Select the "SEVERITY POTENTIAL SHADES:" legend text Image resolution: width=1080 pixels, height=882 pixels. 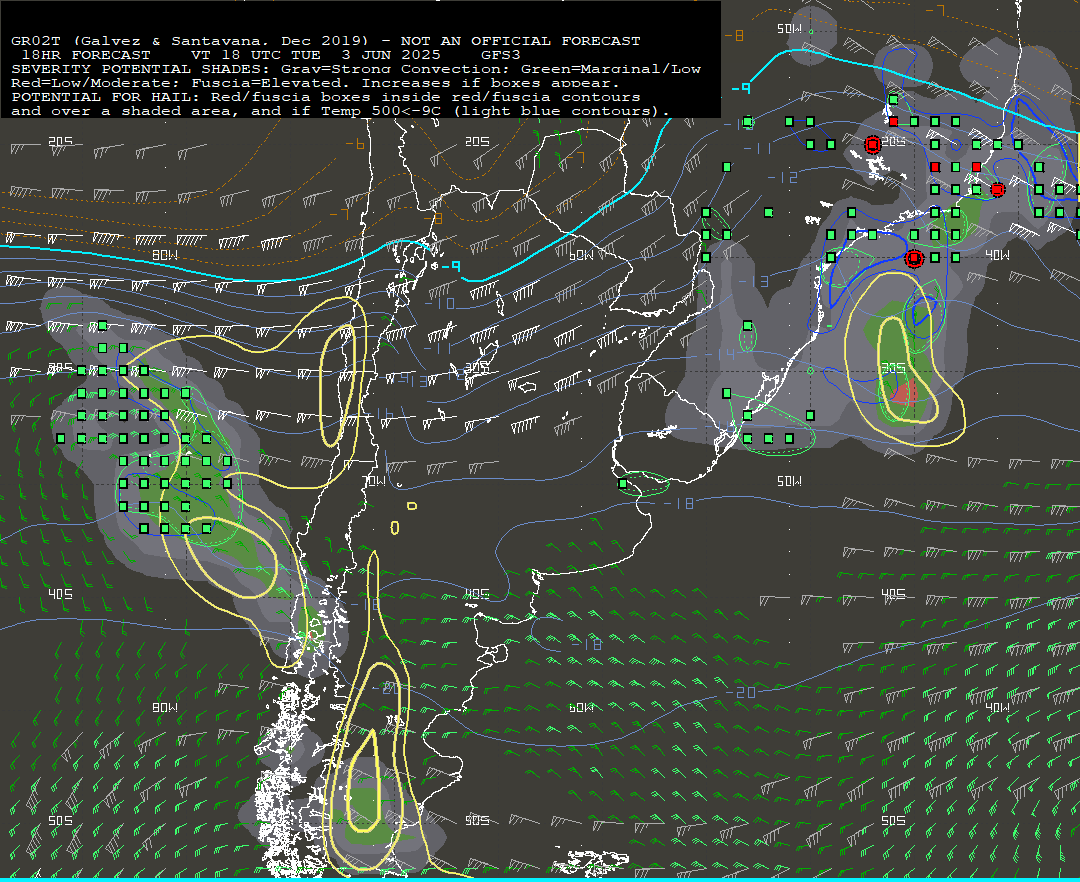tap(141, 69)
